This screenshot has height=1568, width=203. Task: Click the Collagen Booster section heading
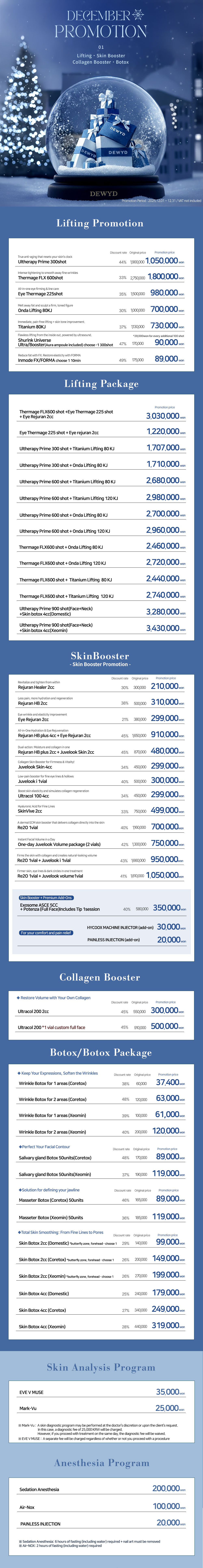(100, 977)
